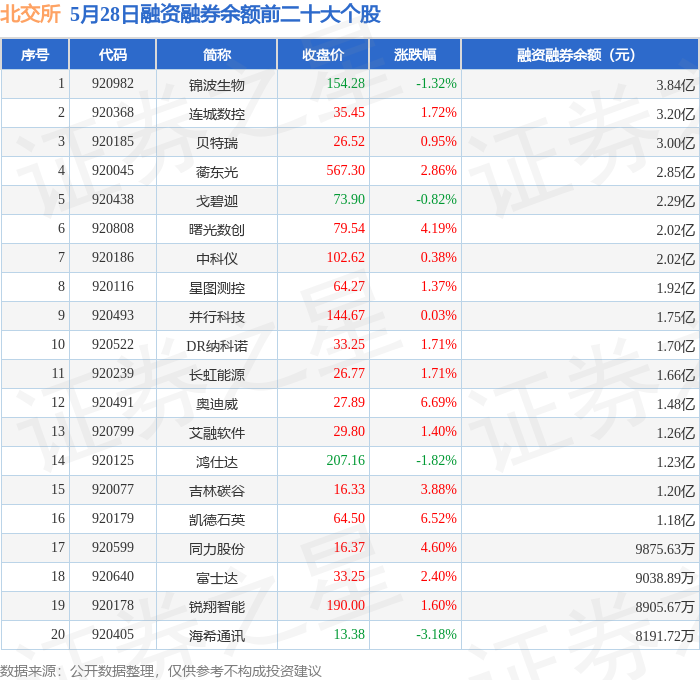Image resolution: width=700 pixels, height=680 pixels.
Task: Click 6.69% change for 奥迪威
Action: 438,402
